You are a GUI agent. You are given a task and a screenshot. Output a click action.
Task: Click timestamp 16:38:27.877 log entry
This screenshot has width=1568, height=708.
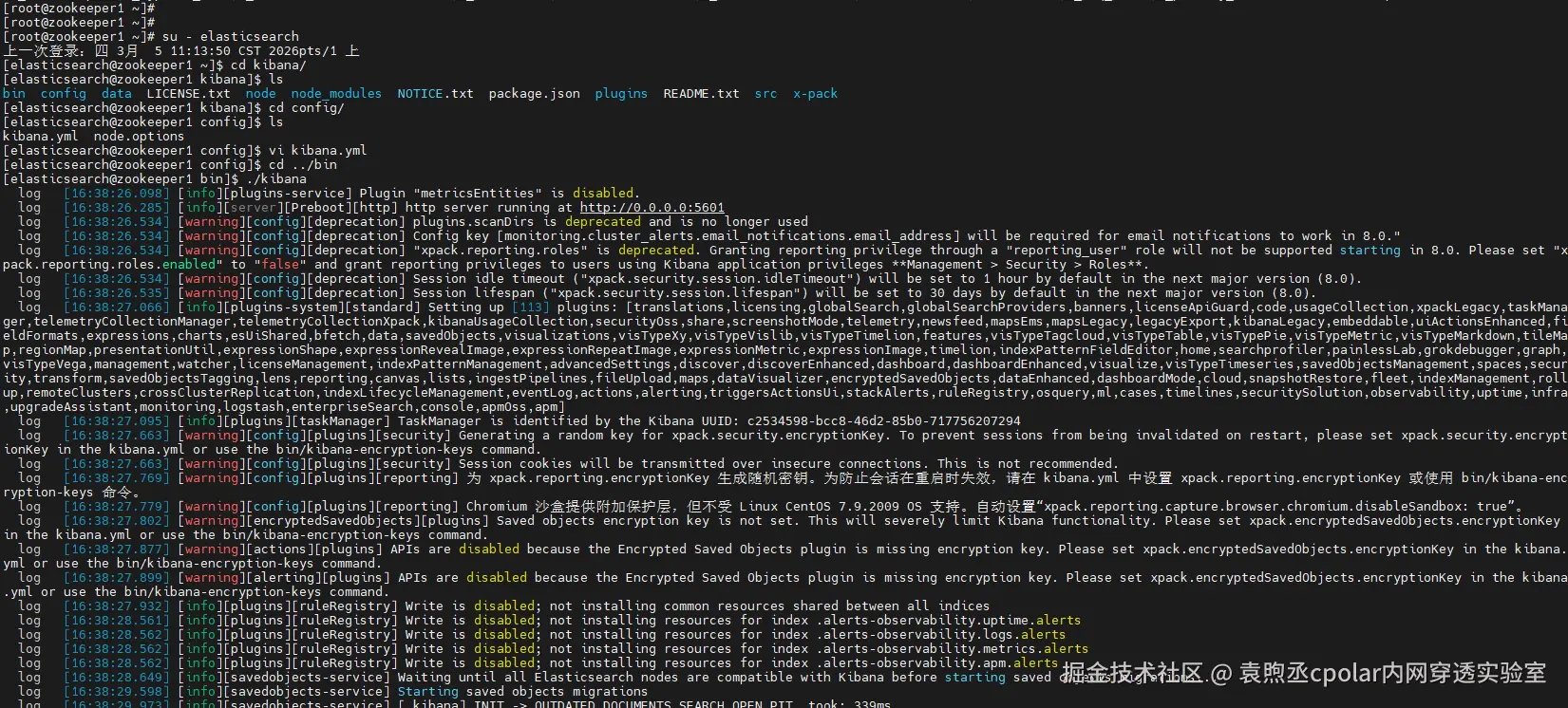[x=116, y=549]
